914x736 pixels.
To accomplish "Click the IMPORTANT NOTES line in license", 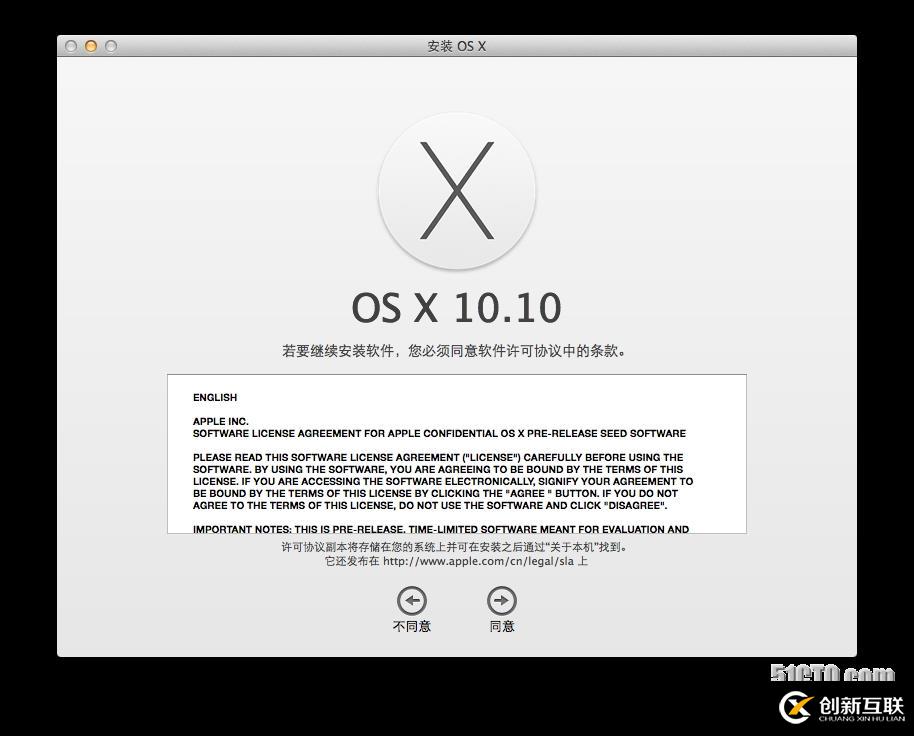I will click(x=441, y=529).
